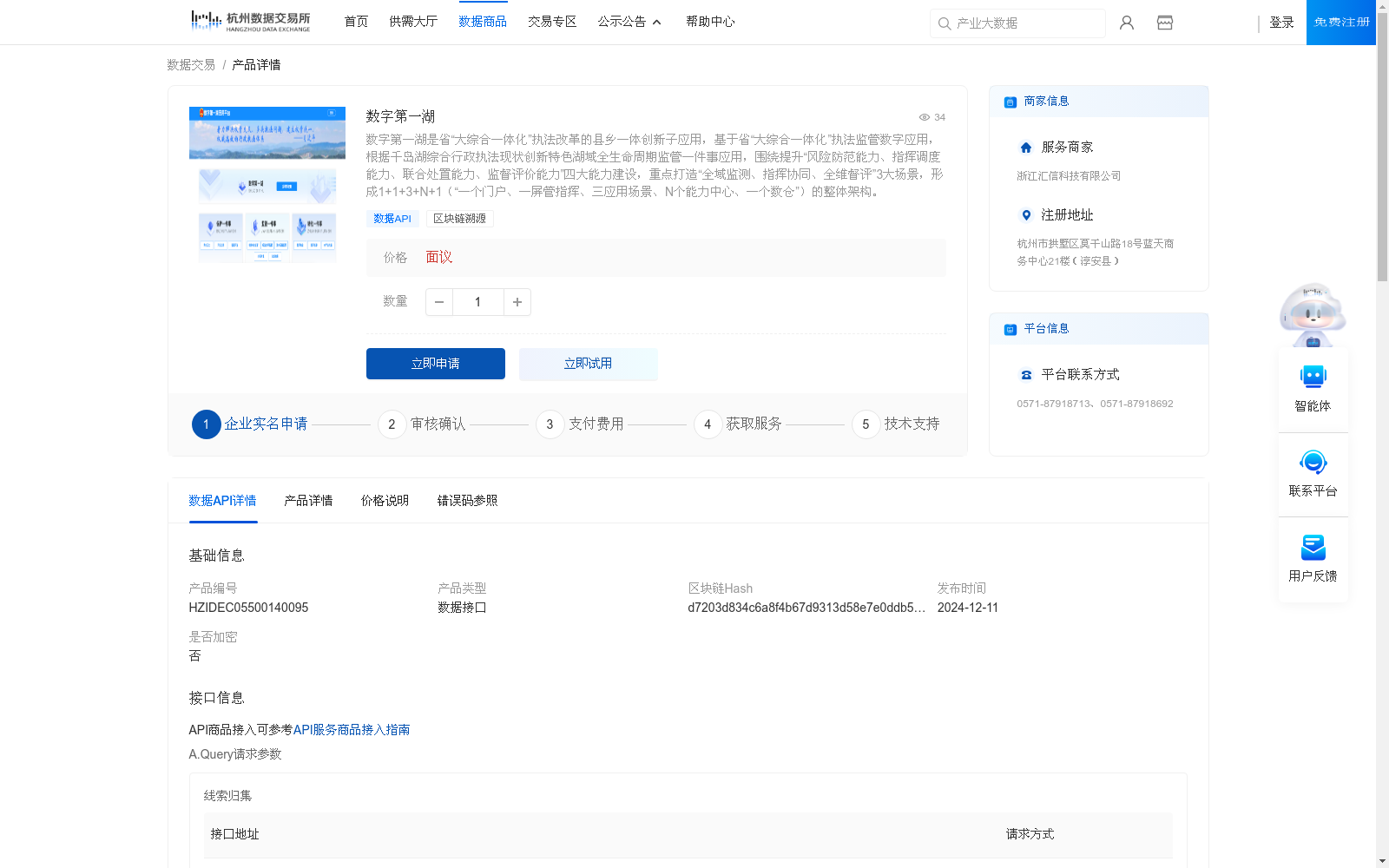Click the 请求方式 table header
Viewport: 1389px width, 868px height.
click(1030, 834)
